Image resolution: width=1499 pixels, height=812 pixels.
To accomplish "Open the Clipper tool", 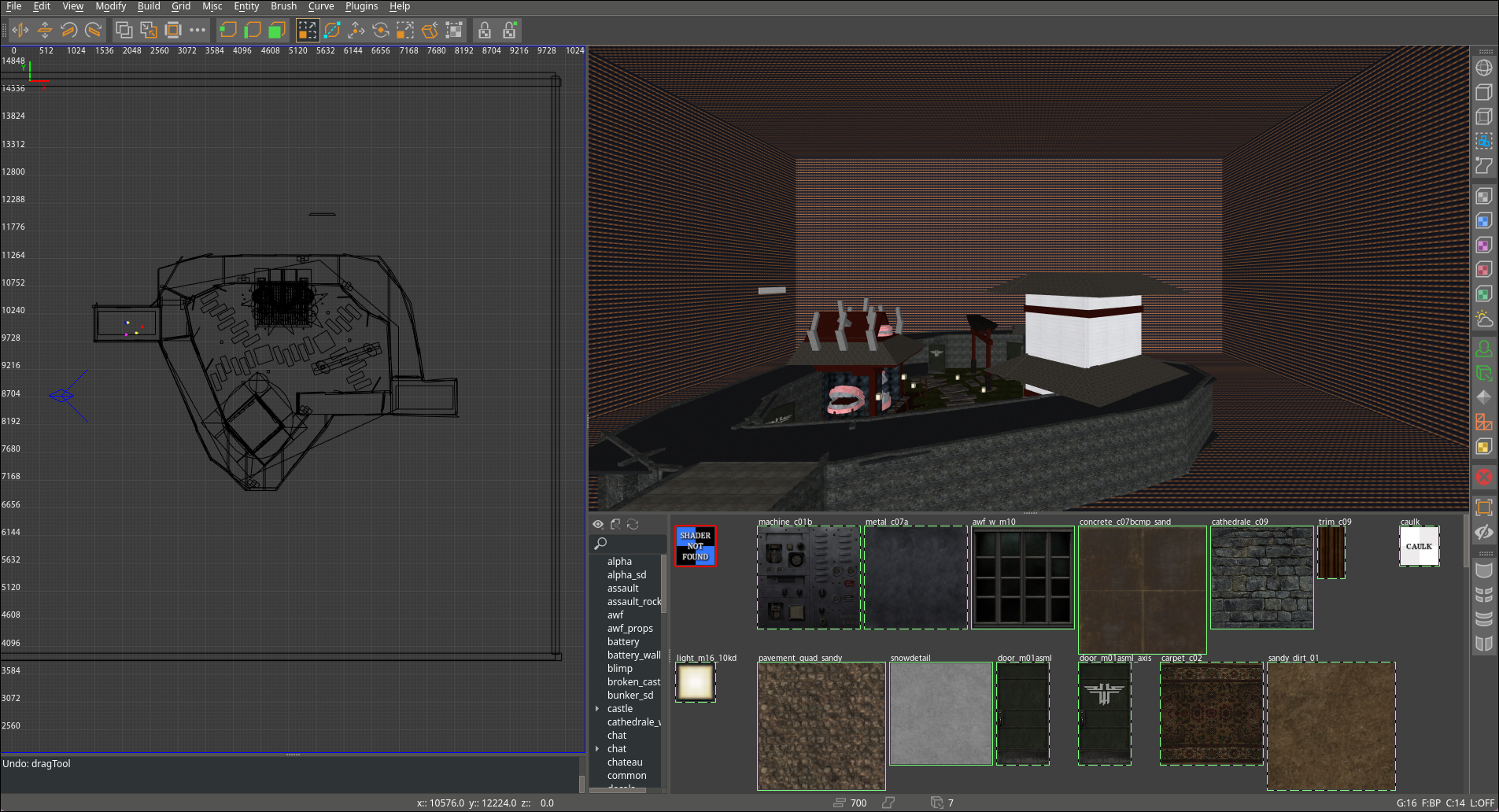I will (x=331, y=30).
